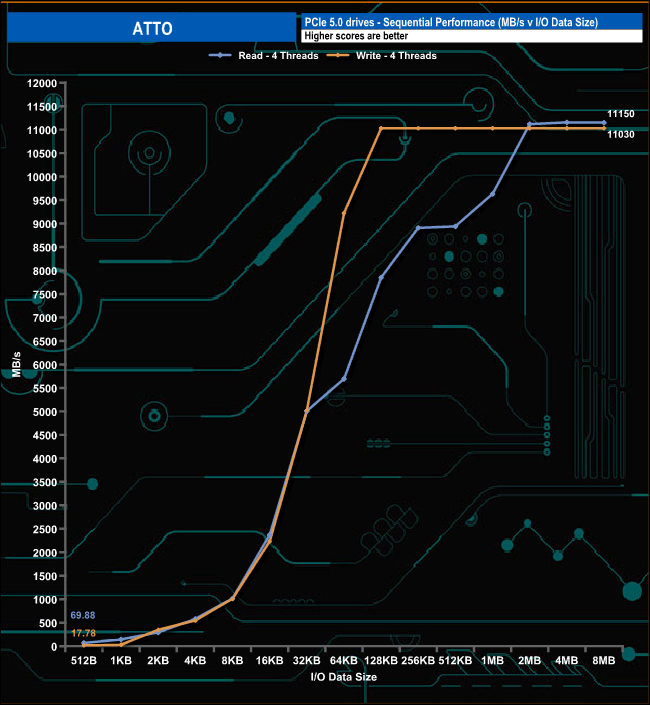
Task: Click the Read line data point at 64KB
Action: pos(344,379)
